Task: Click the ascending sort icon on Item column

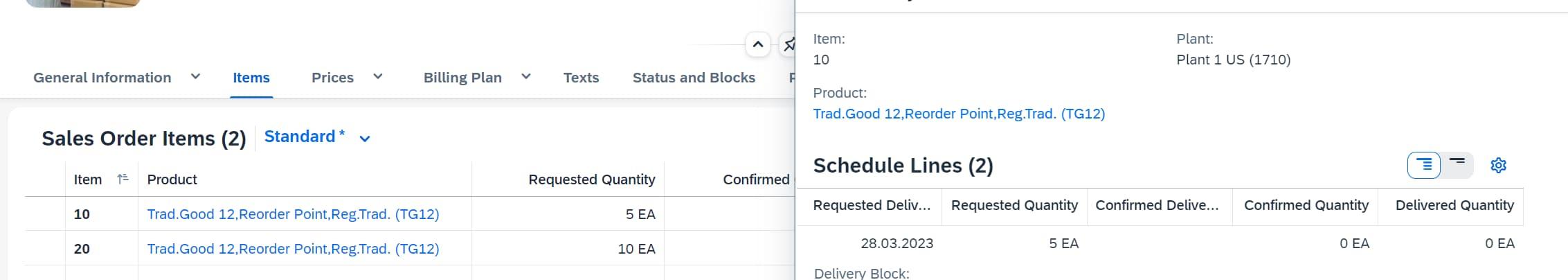Action: 123,180
